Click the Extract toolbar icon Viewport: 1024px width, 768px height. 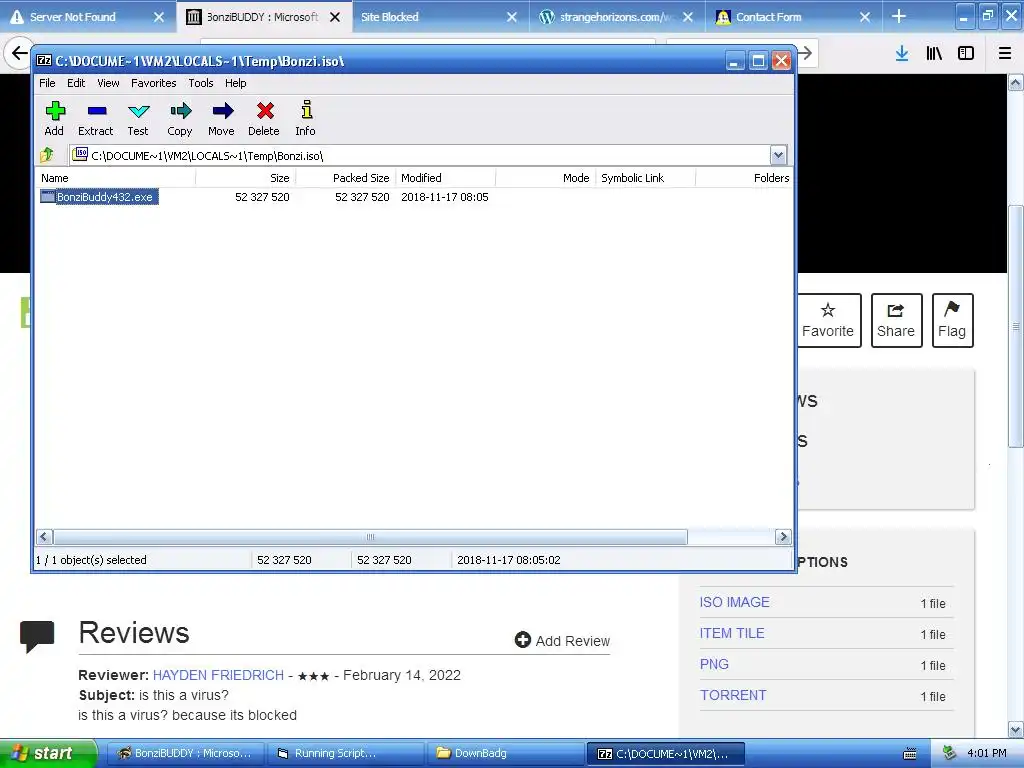coord(97,111)
